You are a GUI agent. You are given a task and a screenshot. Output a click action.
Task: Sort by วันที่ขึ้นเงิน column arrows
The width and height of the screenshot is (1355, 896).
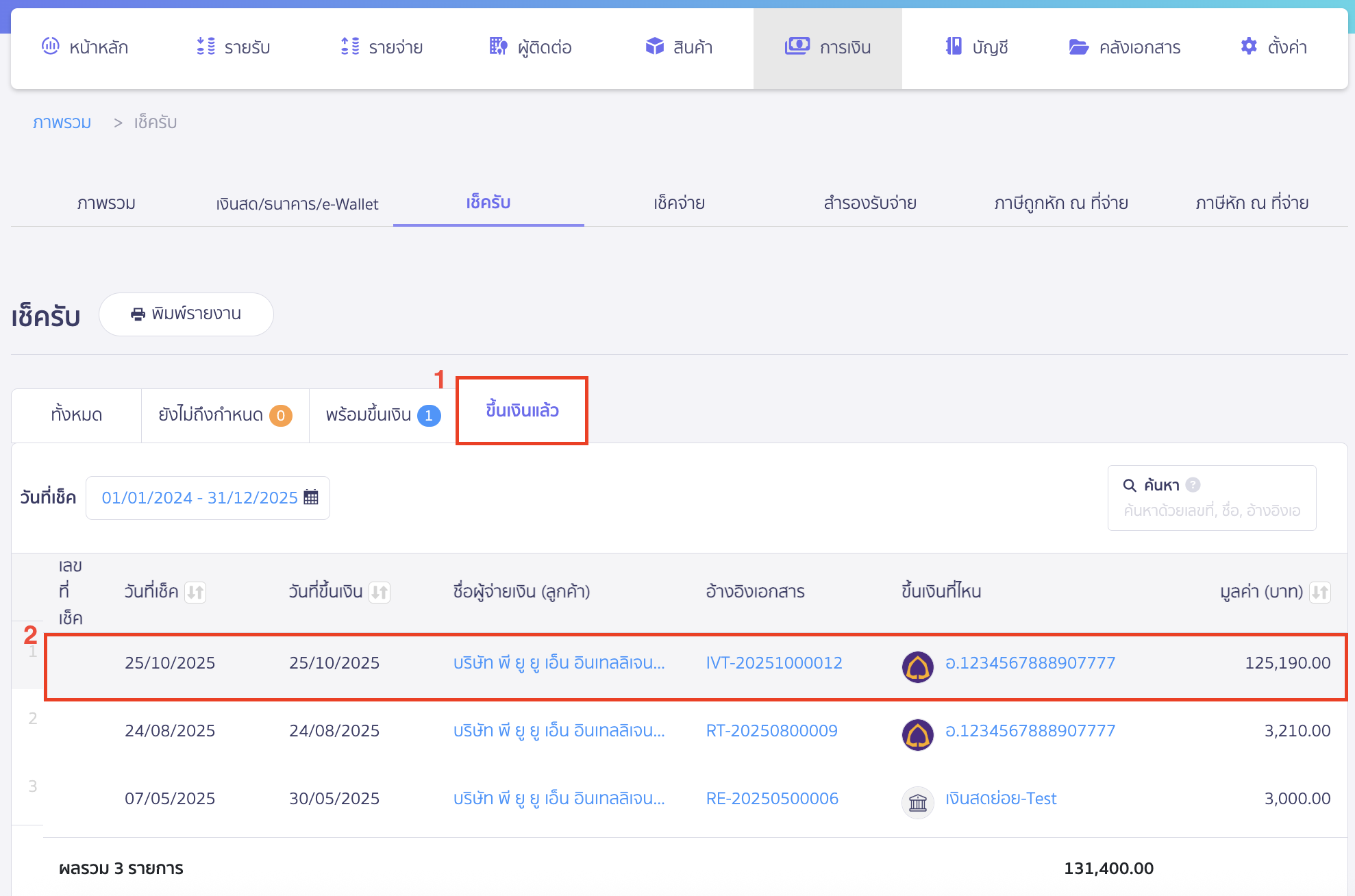click(380, 592)
